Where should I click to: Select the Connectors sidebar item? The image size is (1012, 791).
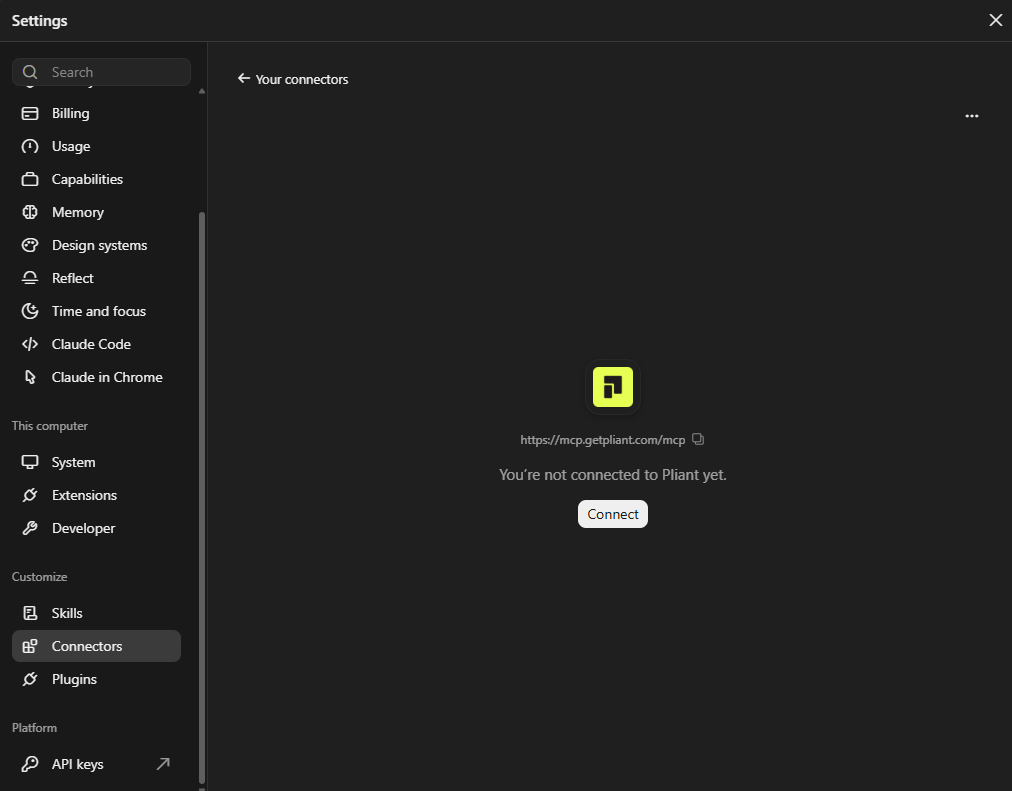point(96,646)
